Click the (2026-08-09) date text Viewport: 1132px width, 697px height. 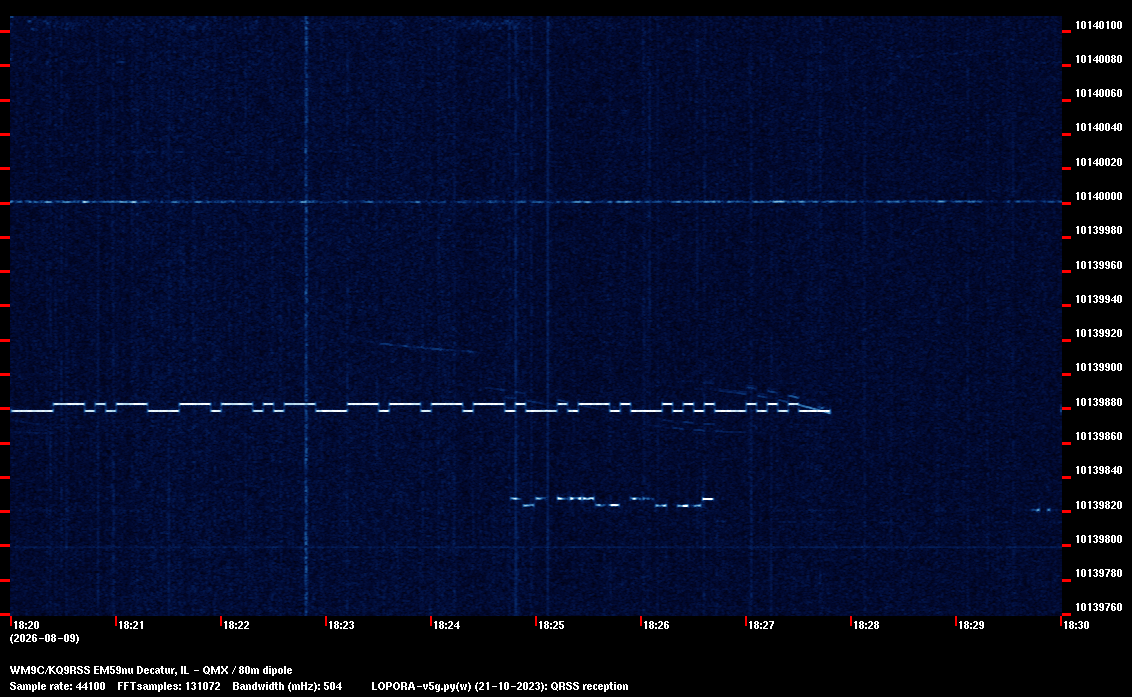click(44, 638)
